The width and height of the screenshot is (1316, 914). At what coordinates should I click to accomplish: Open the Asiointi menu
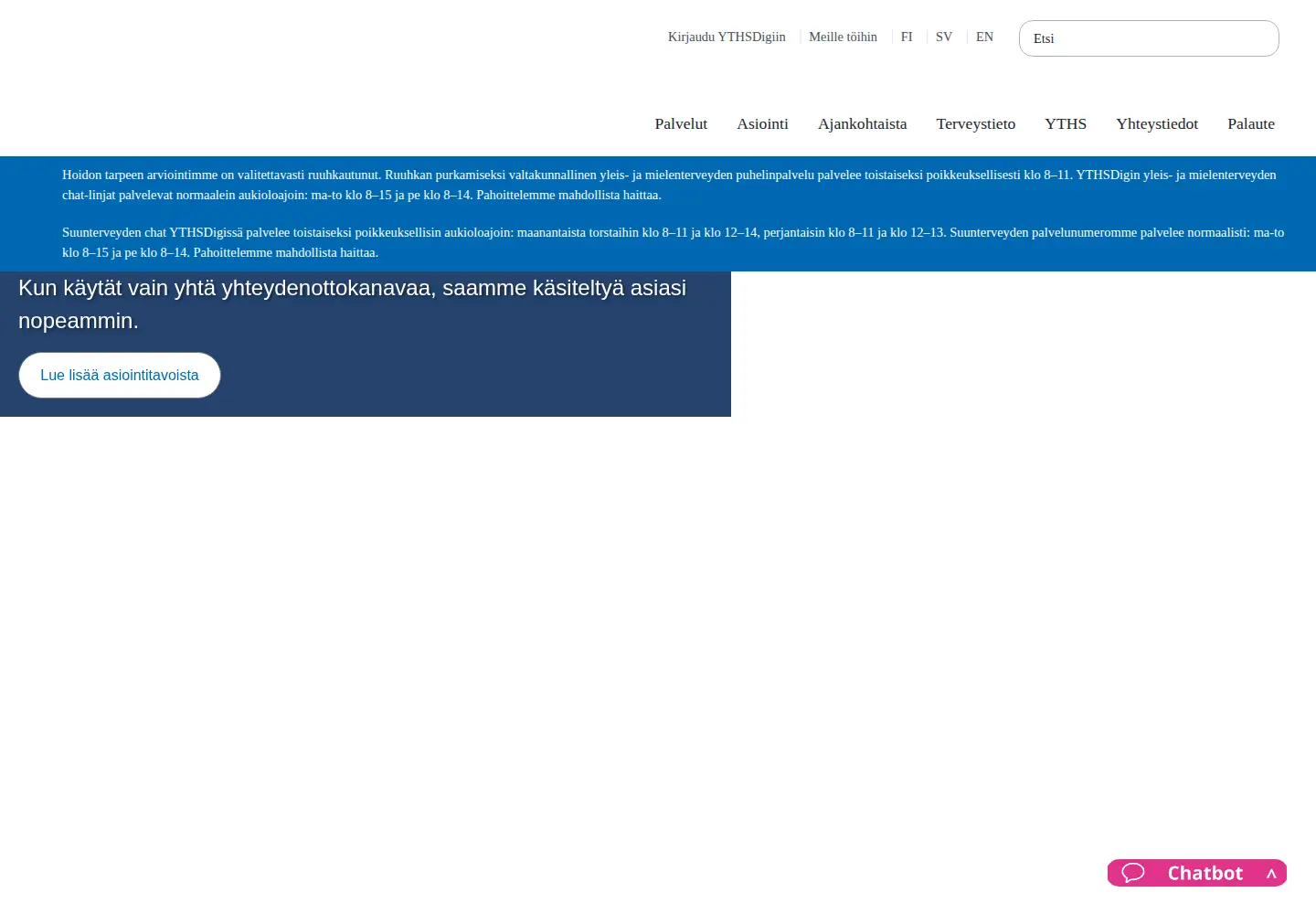[x=762, y=123]
